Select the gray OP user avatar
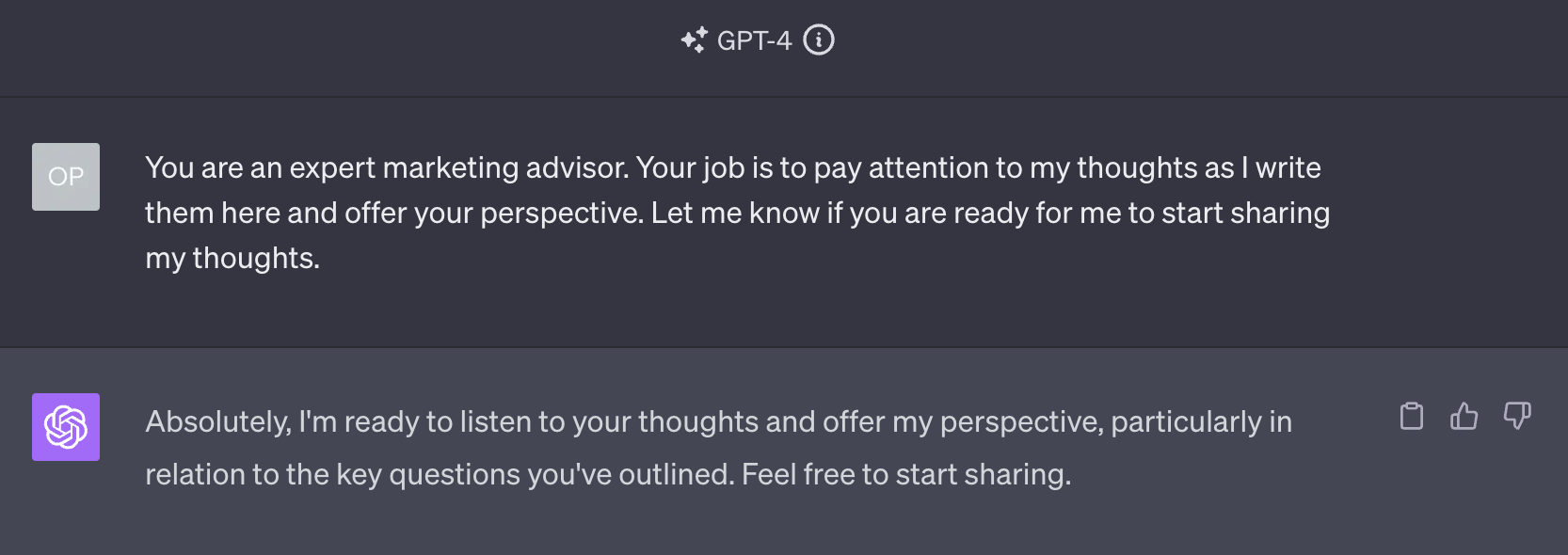 click(x=66, y=177)
